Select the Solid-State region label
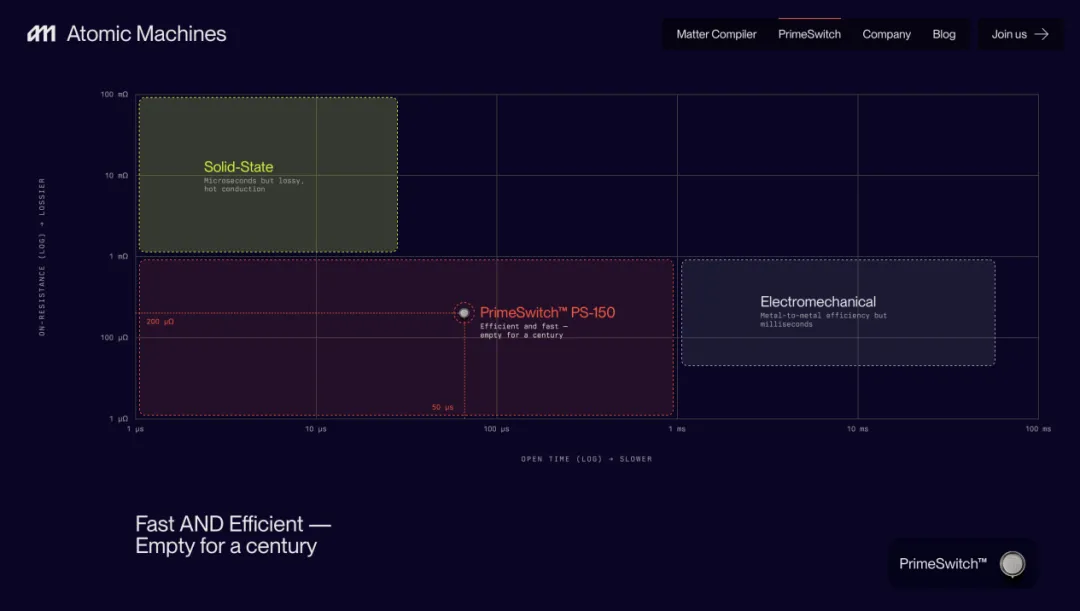 (x=238, y=167)
